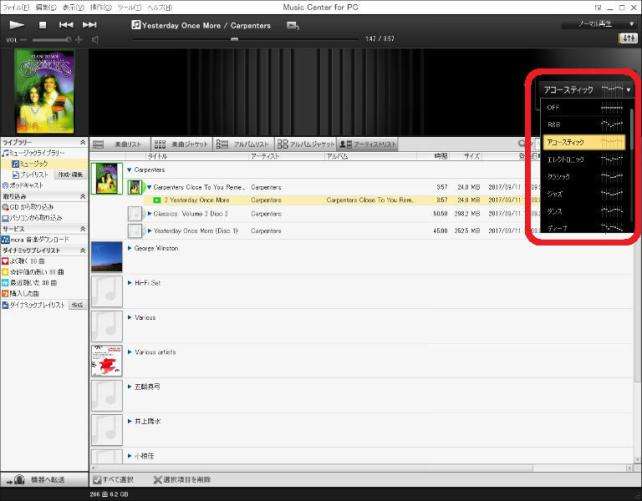642x501 pixels.
Task: Expand the Hi-Fi Set artist group
Action: [x=129, y=283]
